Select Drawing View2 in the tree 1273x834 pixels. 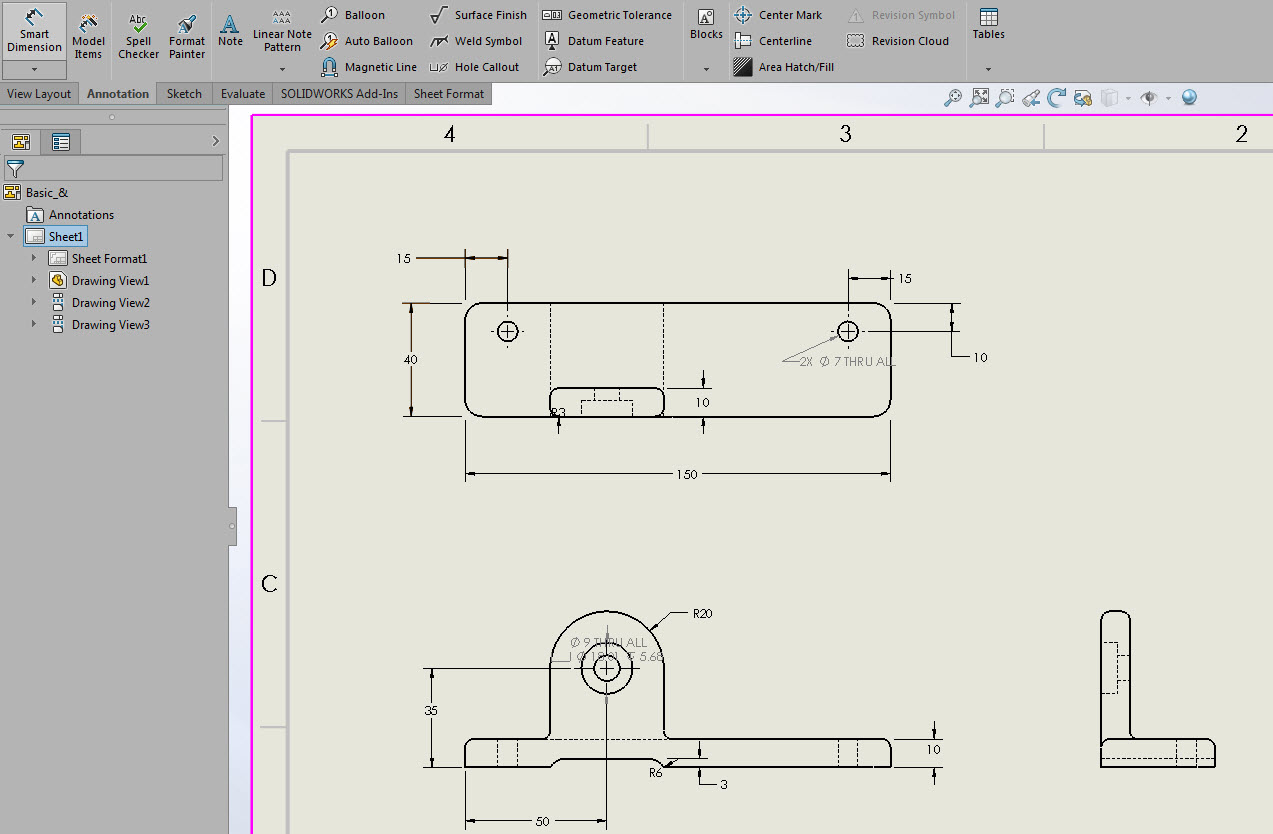[100, 302]
